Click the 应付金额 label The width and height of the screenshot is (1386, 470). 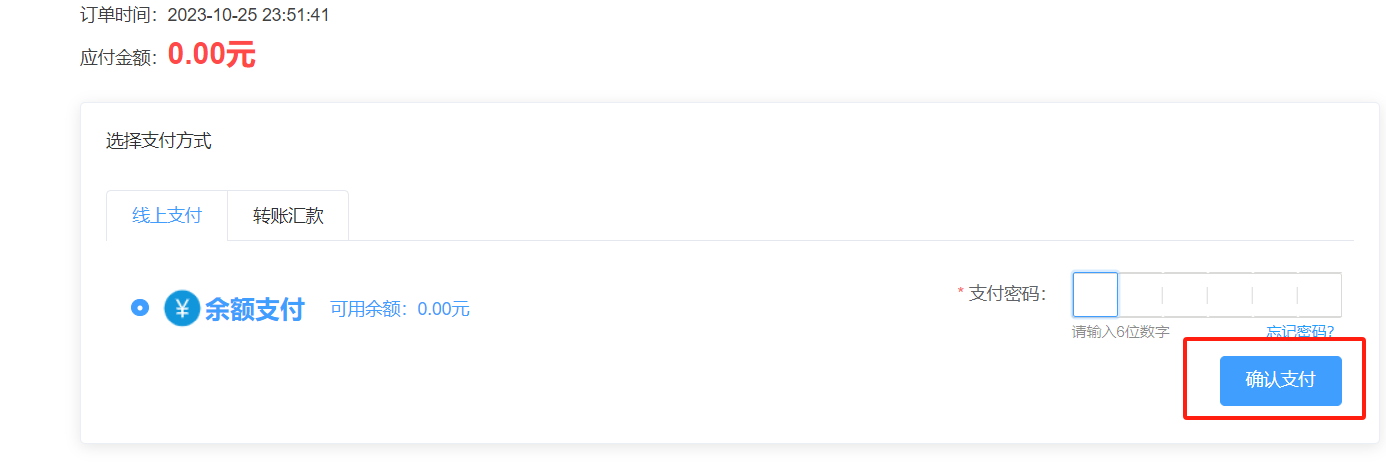click(118, 58)
